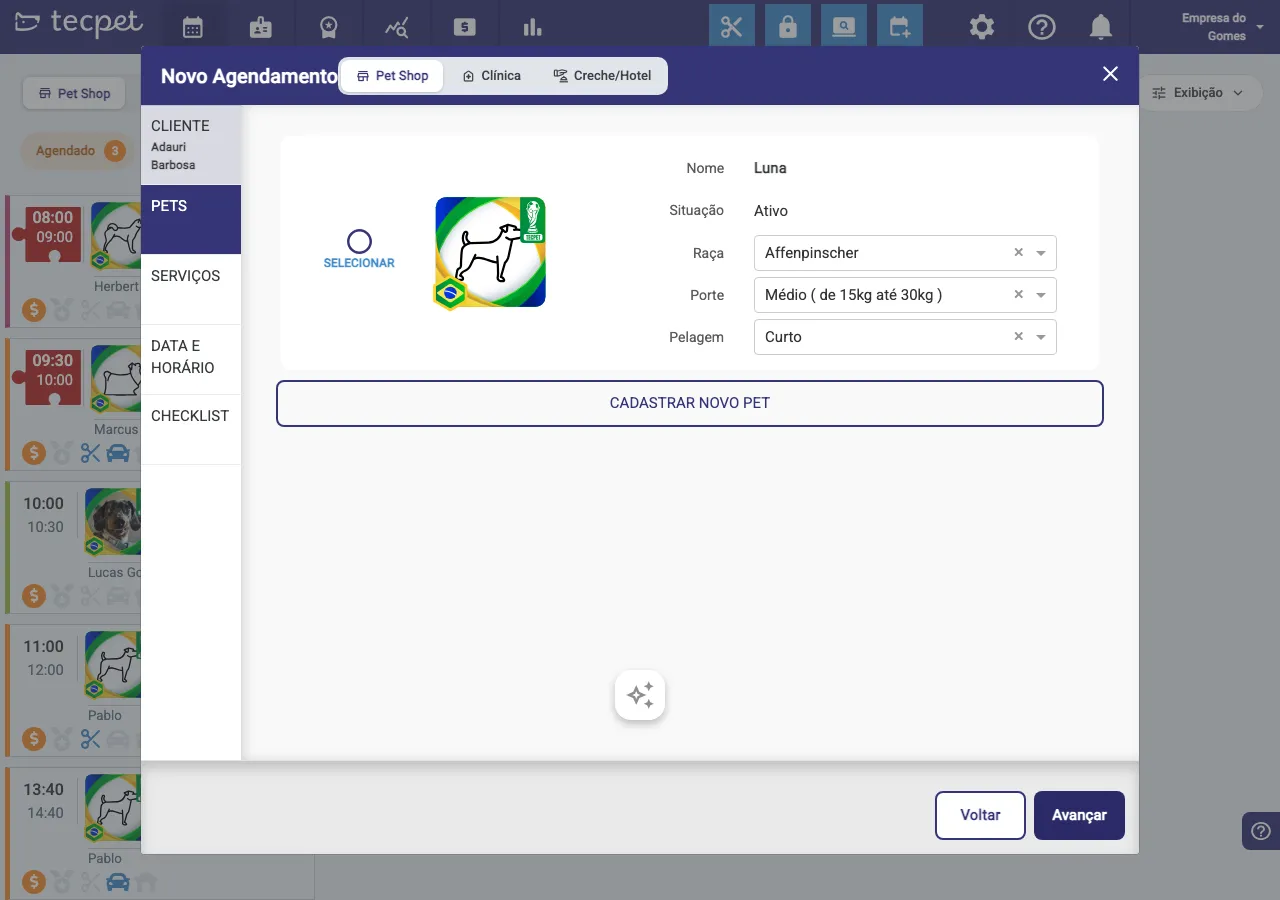The image size is (1280, 900).
Task: Click the car icon on Pablo's 13:40 appointment
Action: [118, 882]
